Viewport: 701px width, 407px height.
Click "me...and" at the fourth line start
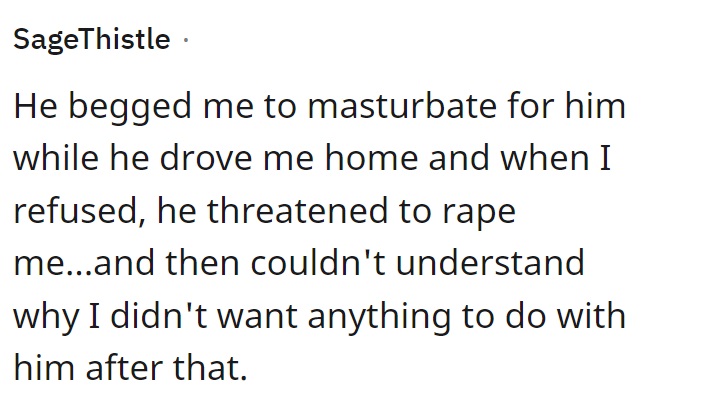click(81, 263)
